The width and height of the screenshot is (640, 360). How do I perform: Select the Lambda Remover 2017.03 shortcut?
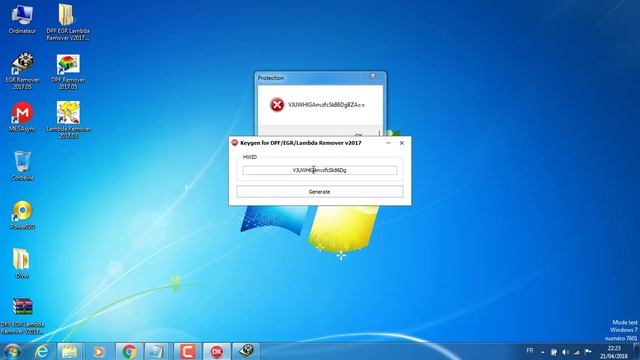tap(69, 119)
